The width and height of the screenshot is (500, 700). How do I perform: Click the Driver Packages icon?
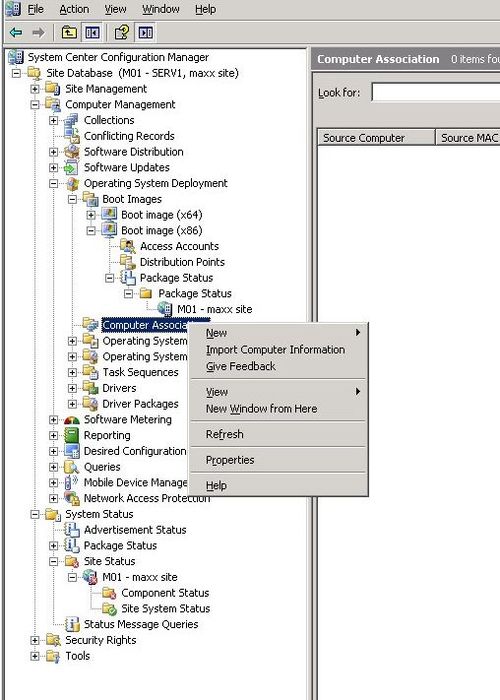91,404
